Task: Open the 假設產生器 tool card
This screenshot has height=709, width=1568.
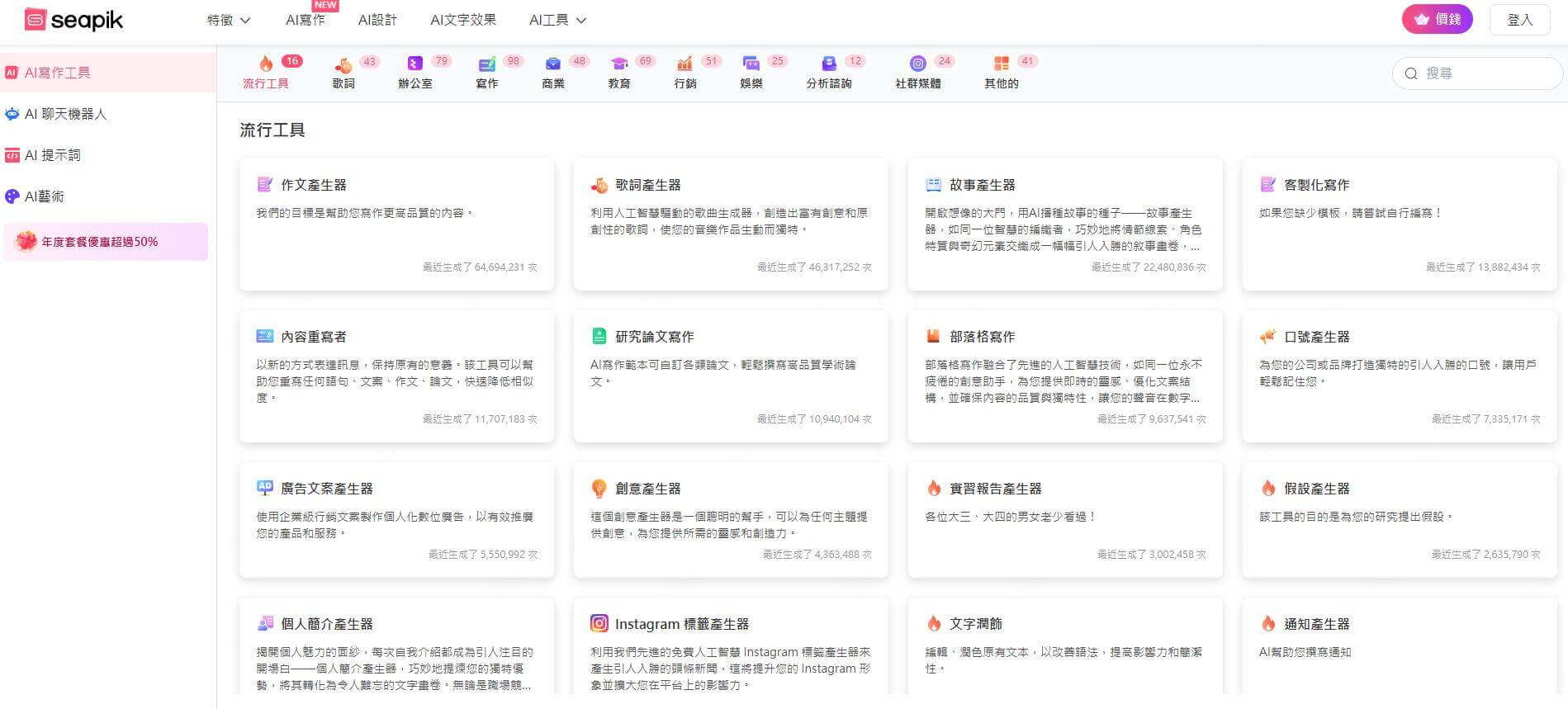Action: pos(1400,520)
